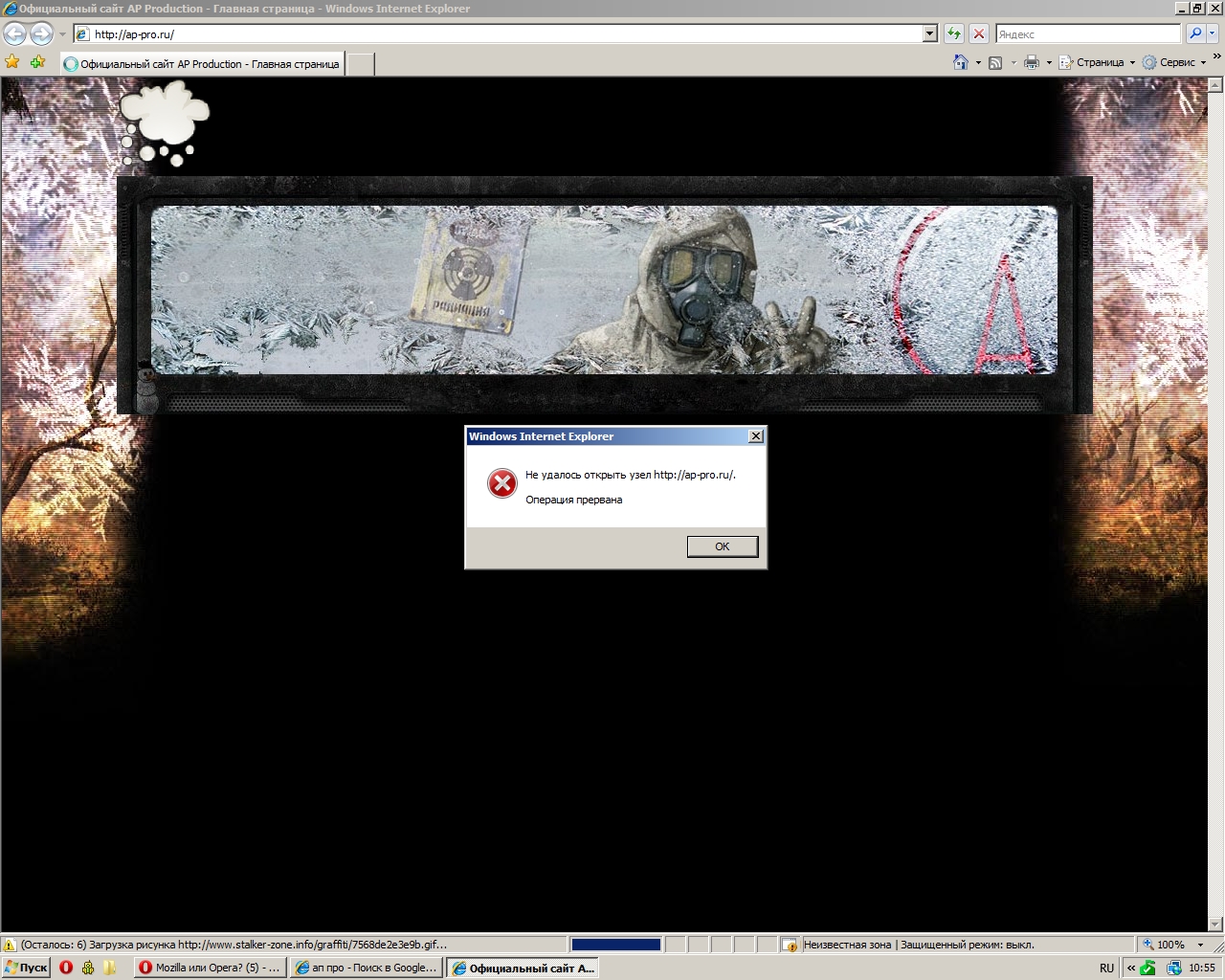The height and width of the screenshot is (980, 1225).
Task: Launch Opera from the quick launch bar
Action: [x=66, y=968]
